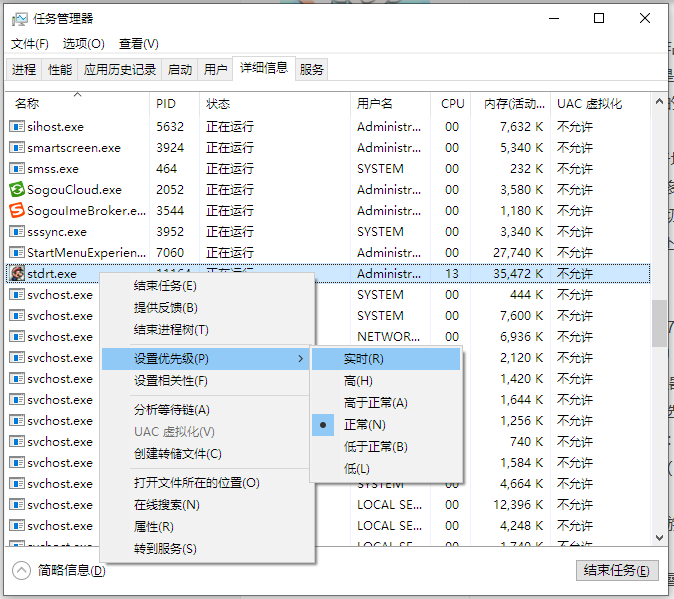
Task: Click the circled arrow beside 简略信息
Action: point(21,571)
